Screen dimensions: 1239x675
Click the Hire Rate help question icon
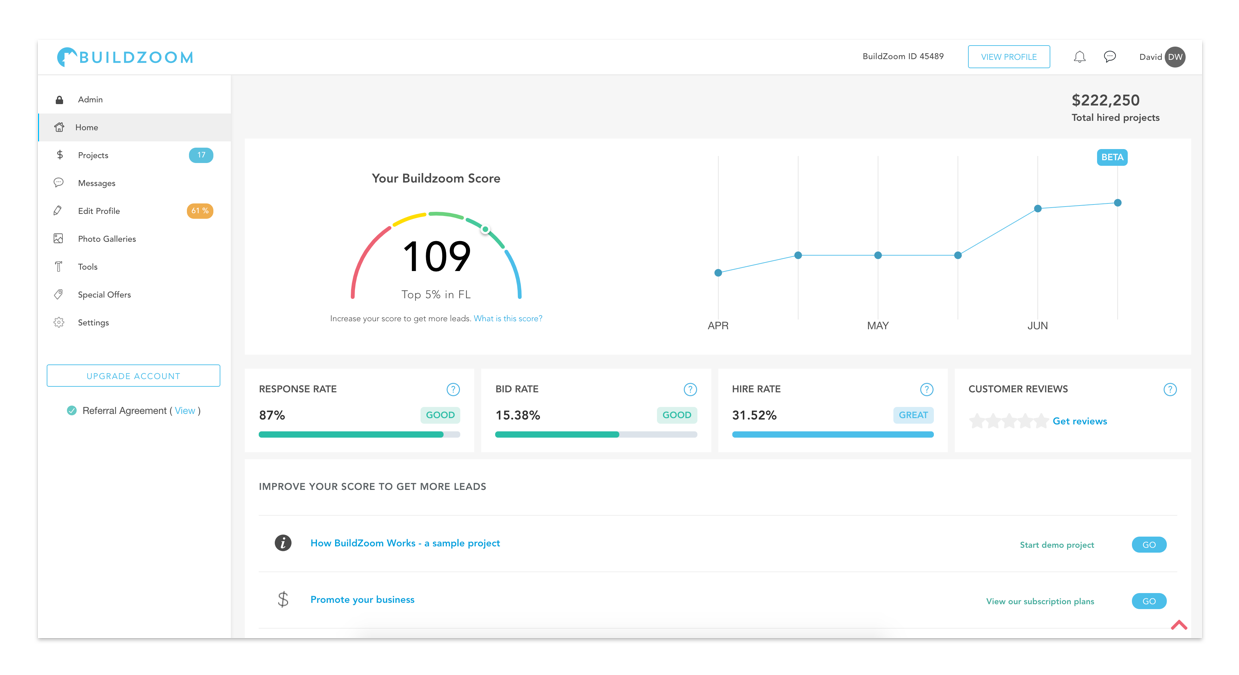coord(926,389)
